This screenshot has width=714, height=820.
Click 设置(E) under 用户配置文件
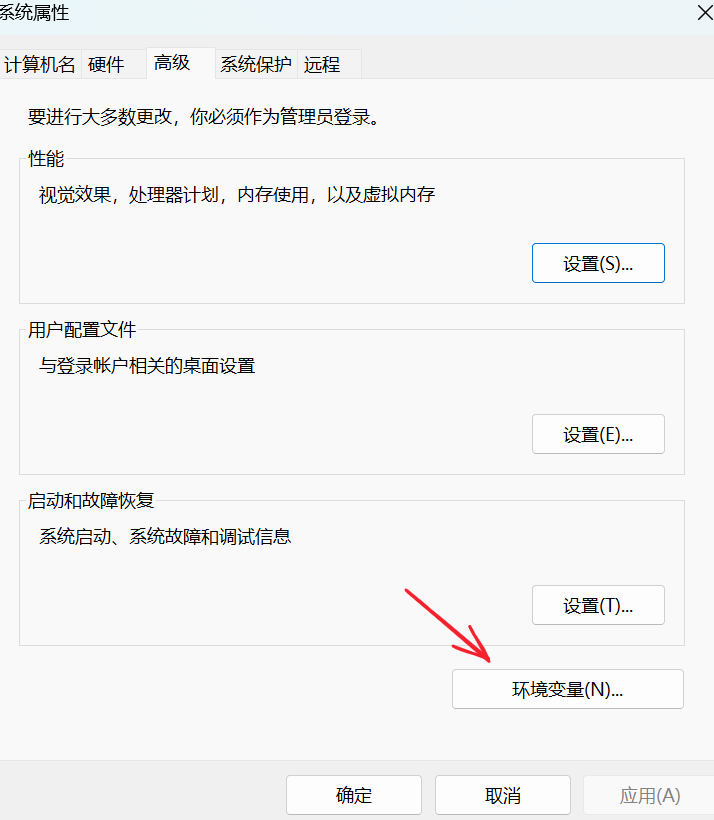pyautogui.click(x=598, y=435)
